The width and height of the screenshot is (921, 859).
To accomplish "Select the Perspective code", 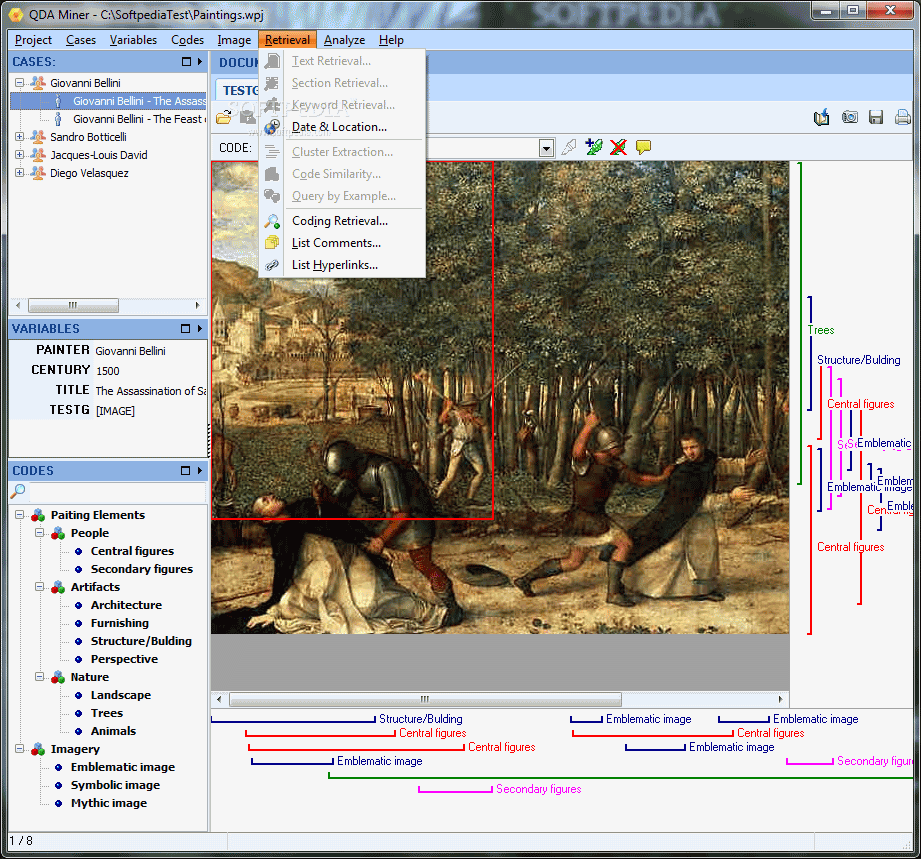I will 124,659.
